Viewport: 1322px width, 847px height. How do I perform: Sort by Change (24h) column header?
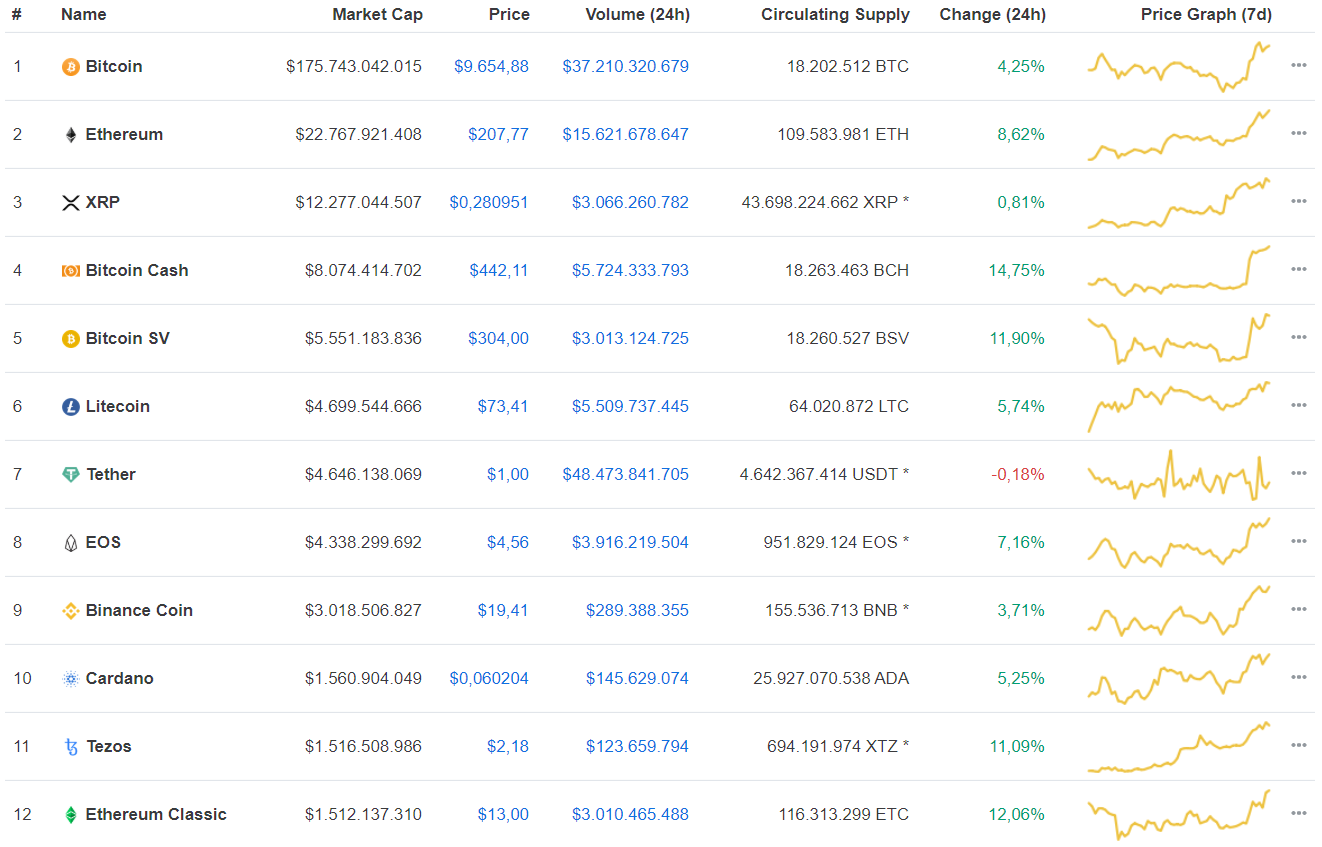(992, 14)
